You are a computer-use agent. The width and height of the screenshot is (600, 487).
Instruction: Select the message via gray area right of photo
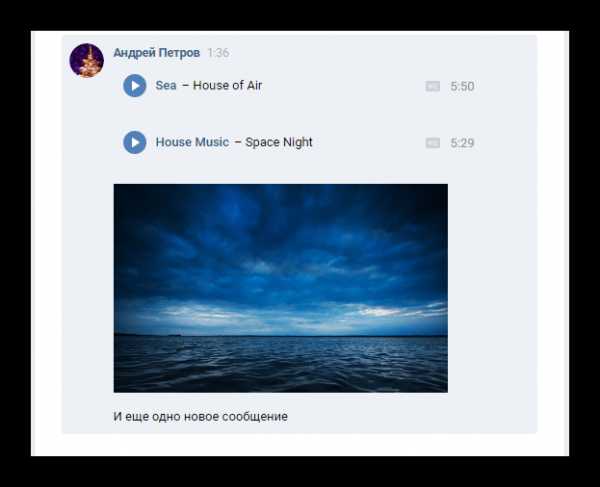492,288
